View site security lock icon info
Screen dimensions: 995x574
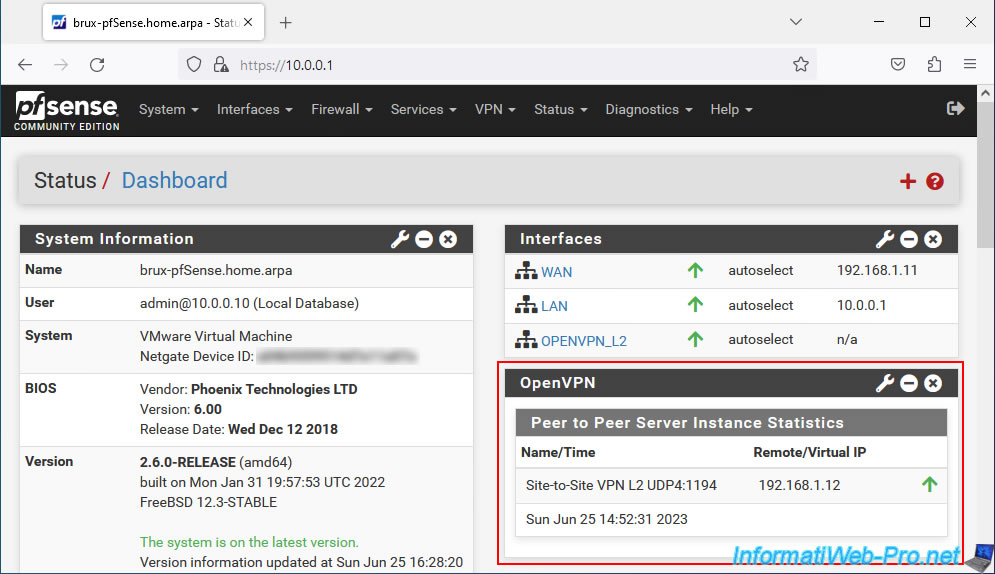221,65
